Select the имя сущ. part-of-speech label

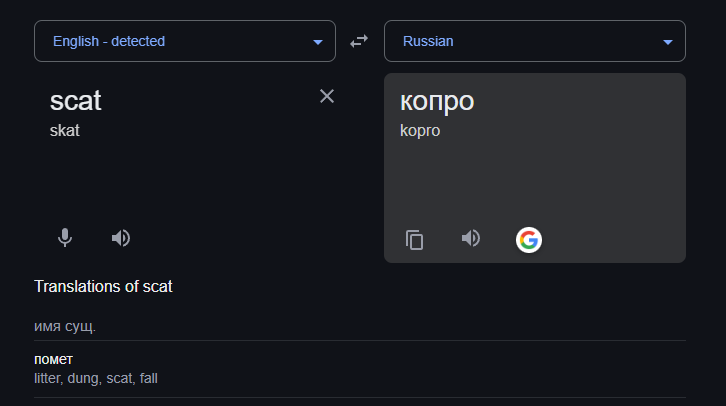click(65, 326)
